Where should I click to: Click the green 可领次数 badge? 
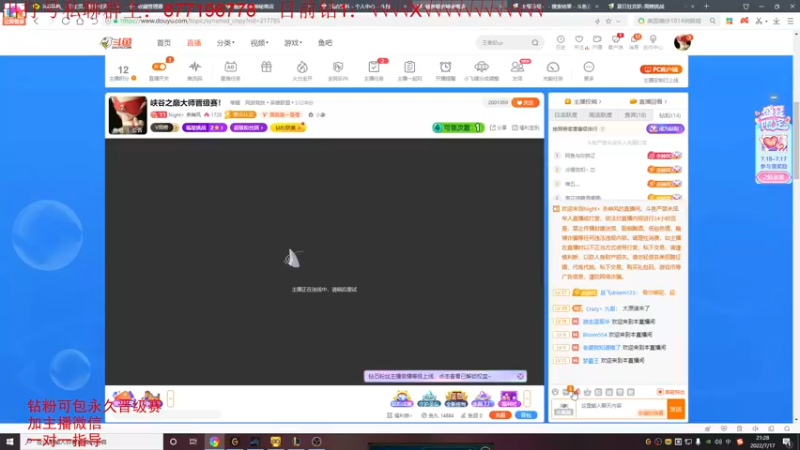(458, 128)
